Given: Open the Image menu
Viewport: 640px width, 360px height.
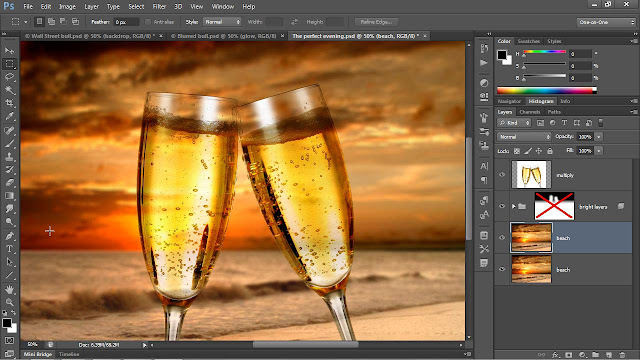Looking at the screenshot, I should pos(67,7).
